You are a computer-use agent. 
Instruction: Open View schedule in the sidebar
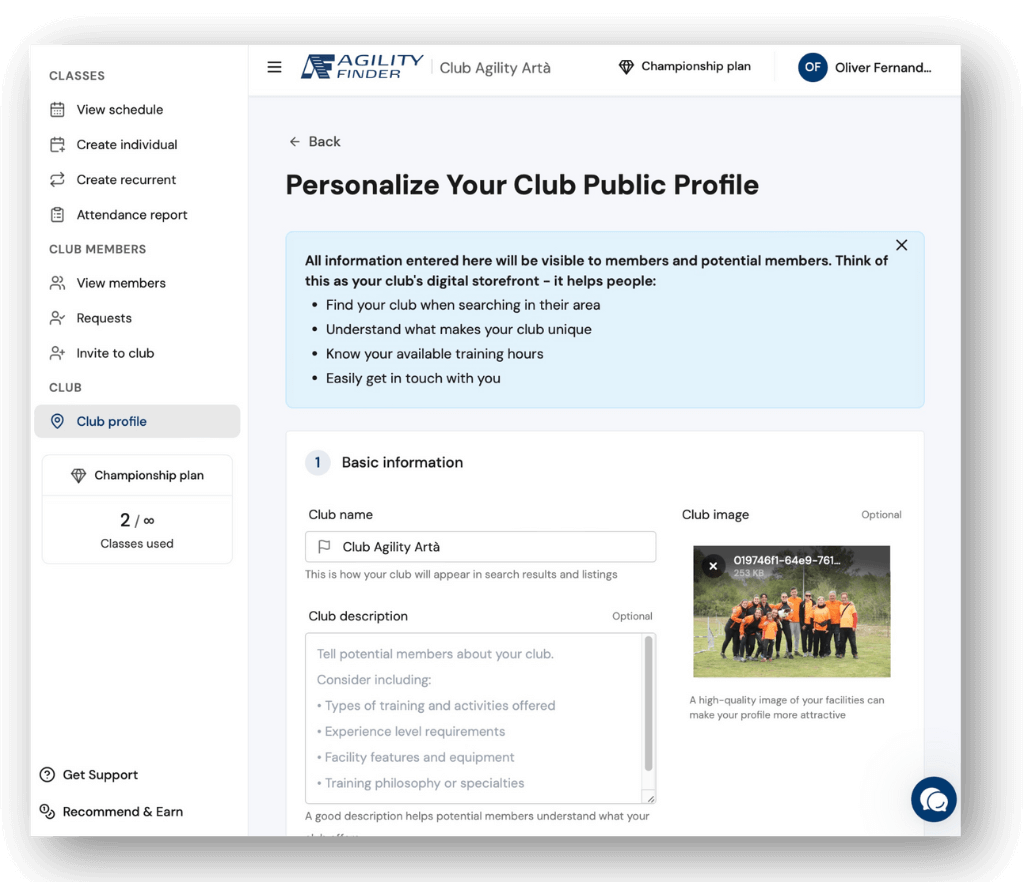(120, 110)
